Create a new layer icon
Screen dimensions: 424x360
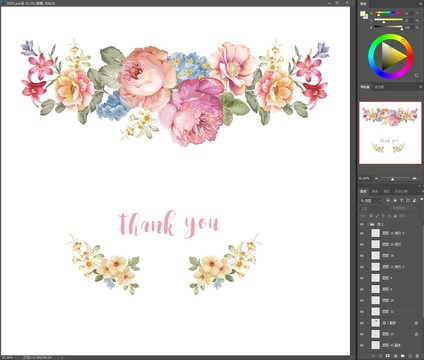(410, 356)
